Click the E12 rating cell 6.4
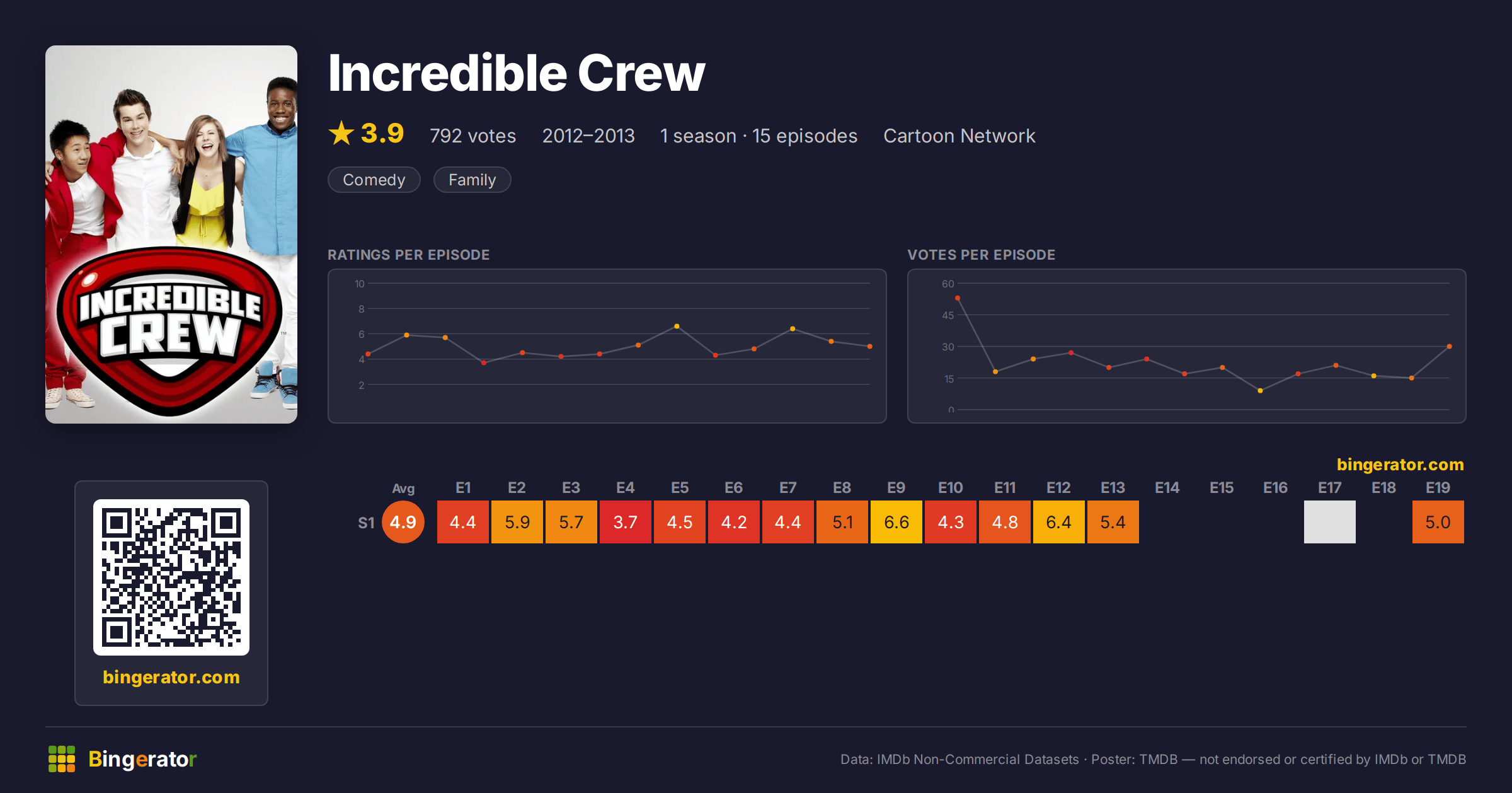The height and width of the screenshot is (793, 1512). click(1059, 522)
